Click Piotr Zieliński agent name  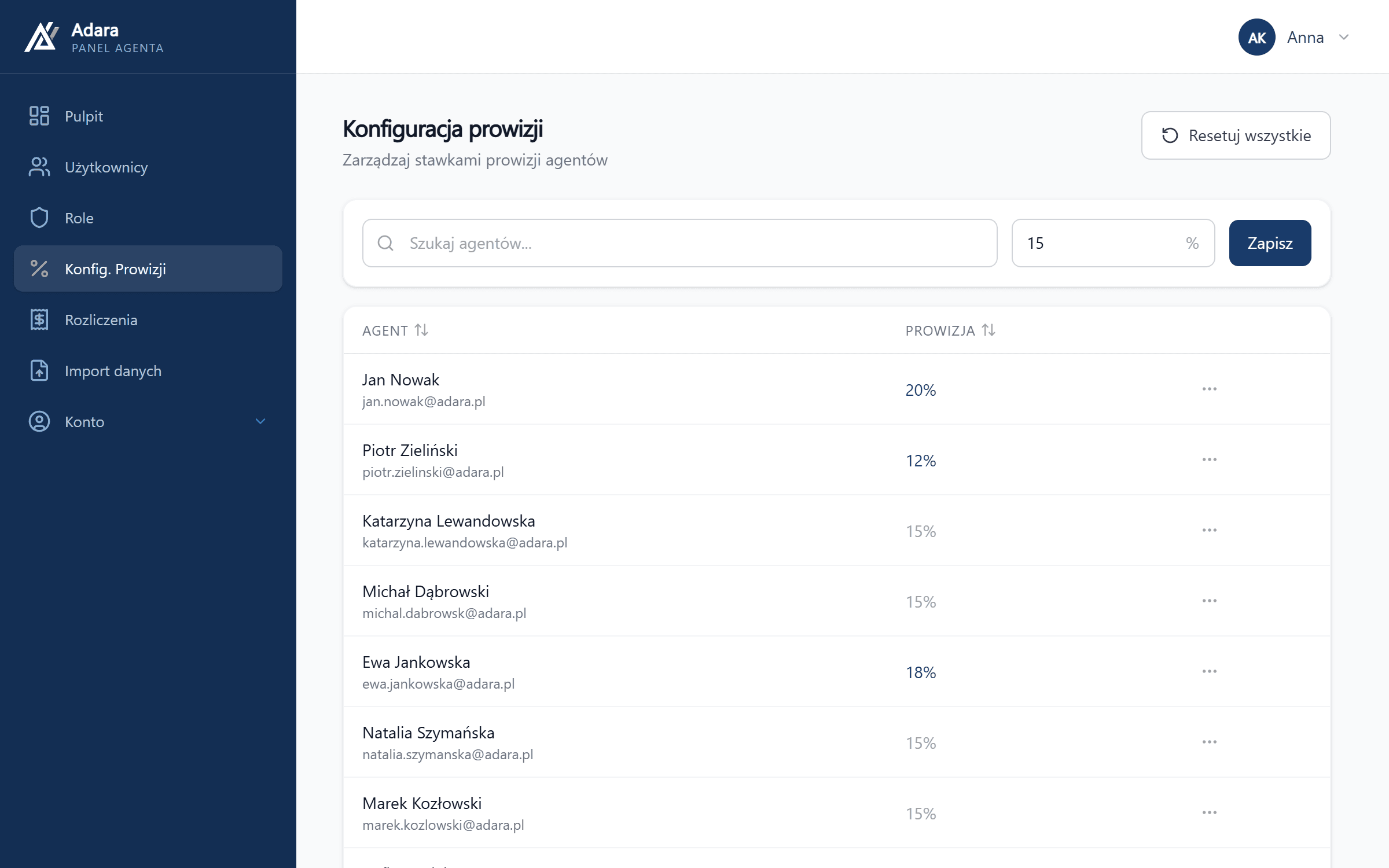tap(410, 450)
